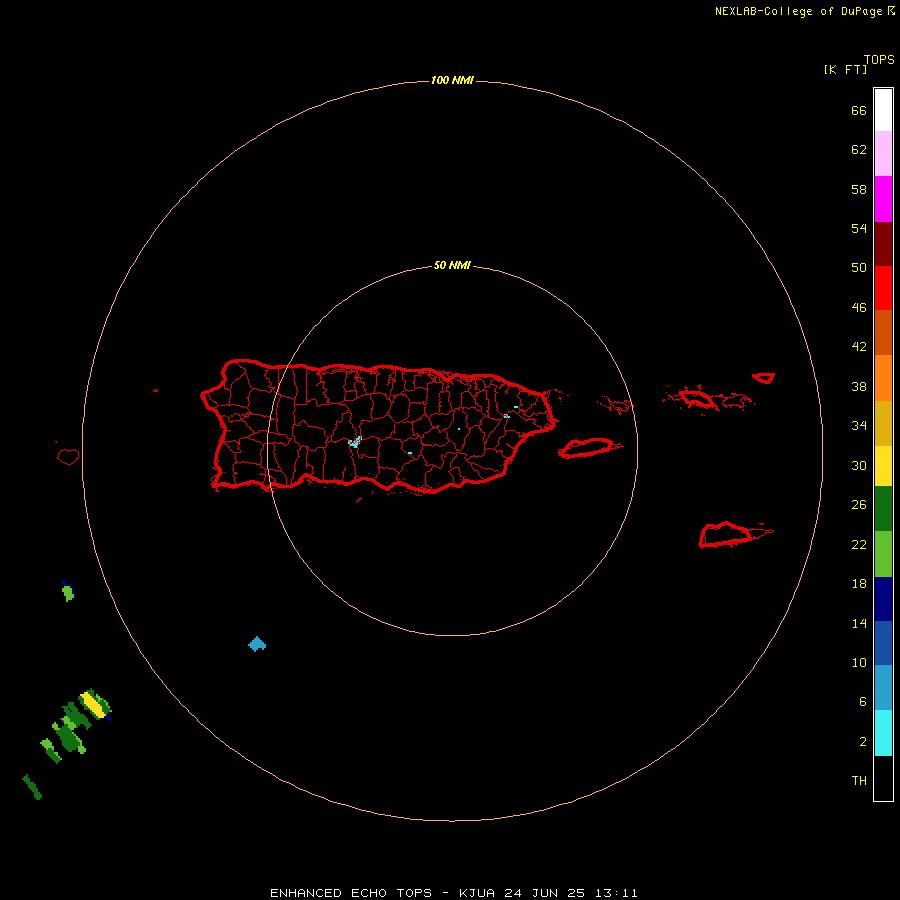This screenshot has height=900, width=900.
Task: Select the bright red legend swatch
Action: 883,288
